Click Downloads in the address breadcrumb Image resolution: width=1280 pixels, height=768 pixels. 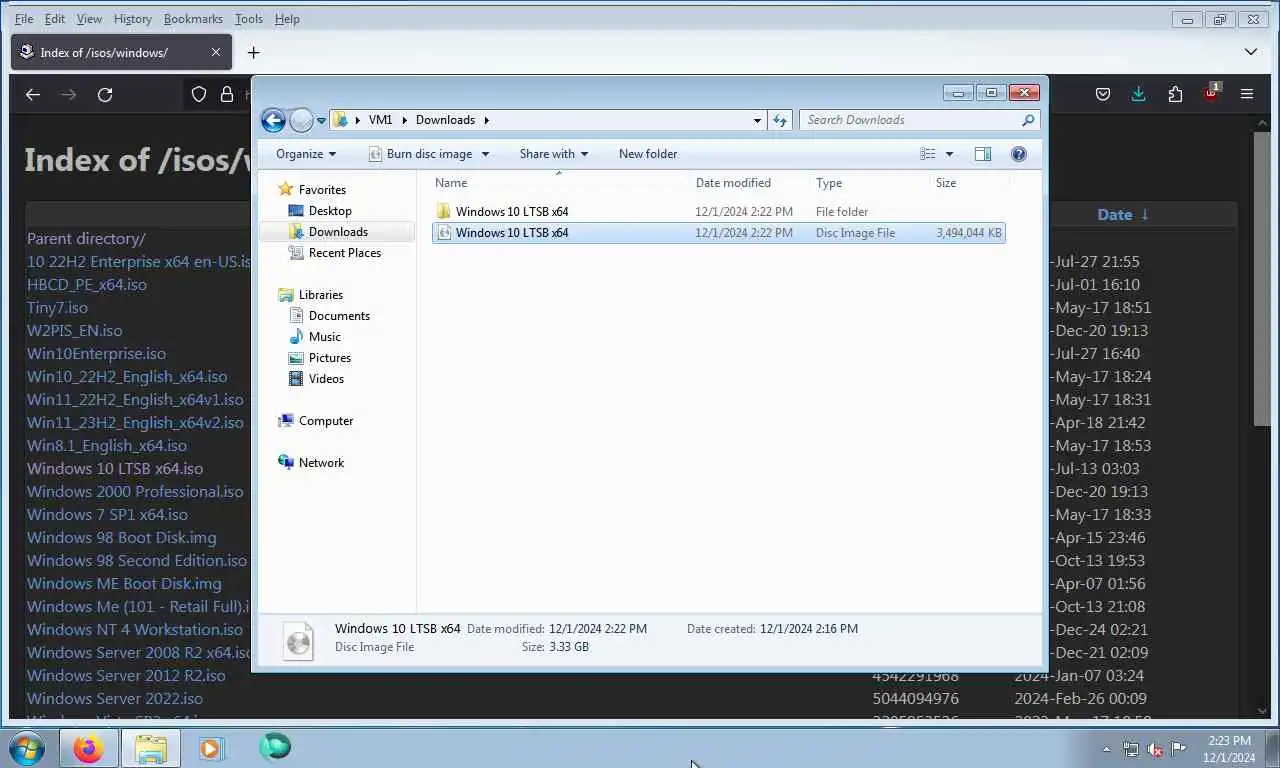click(445, 120)
